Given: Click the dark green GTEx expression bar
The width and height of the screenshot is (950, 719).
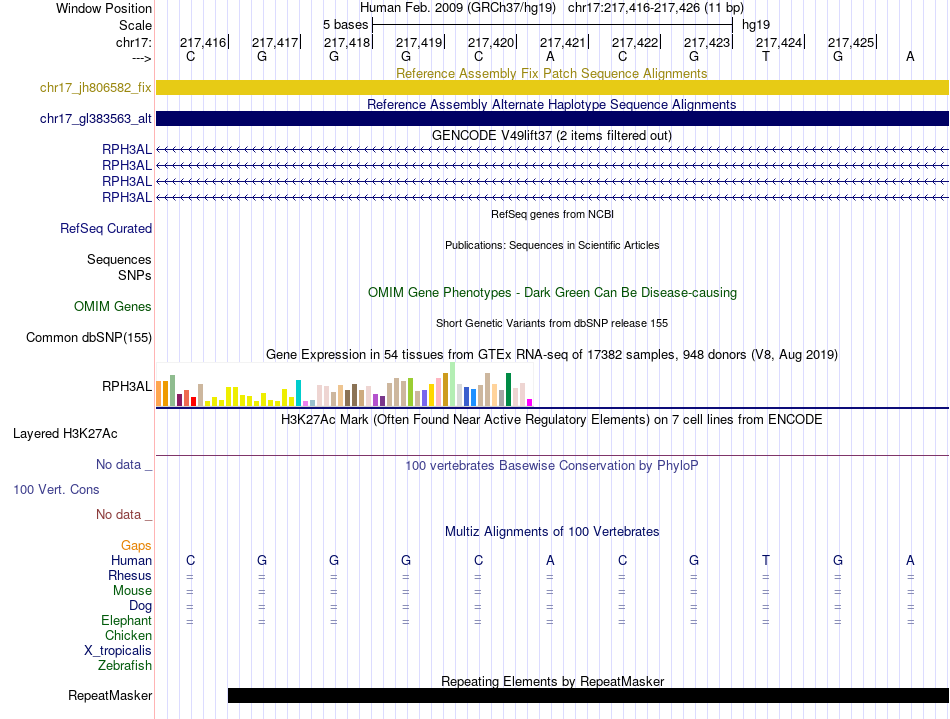Looking at the screenshot, I should [508, 389].
